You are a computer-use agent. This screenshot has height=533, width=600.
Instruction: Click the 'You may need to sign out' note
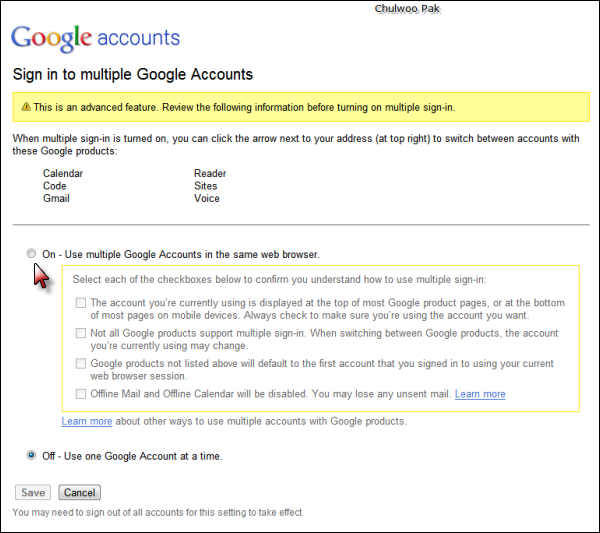tap(158, 512)
